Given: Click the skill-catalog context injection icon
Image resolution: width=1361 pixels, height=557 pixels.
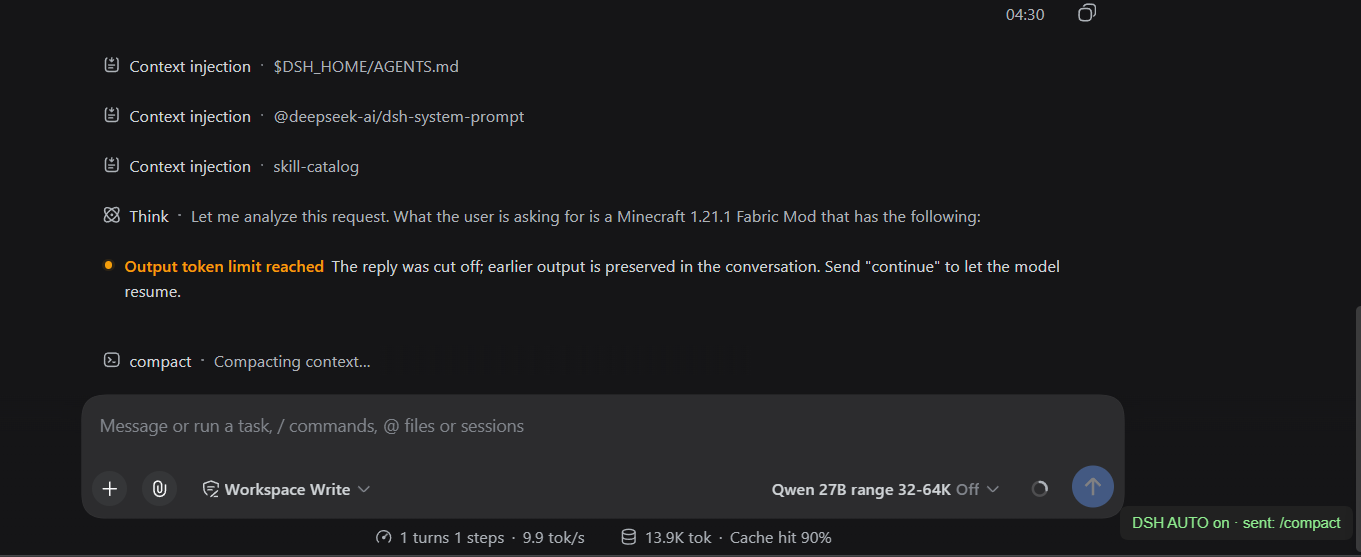Looking at the screenshot, I should click(112, 165).
